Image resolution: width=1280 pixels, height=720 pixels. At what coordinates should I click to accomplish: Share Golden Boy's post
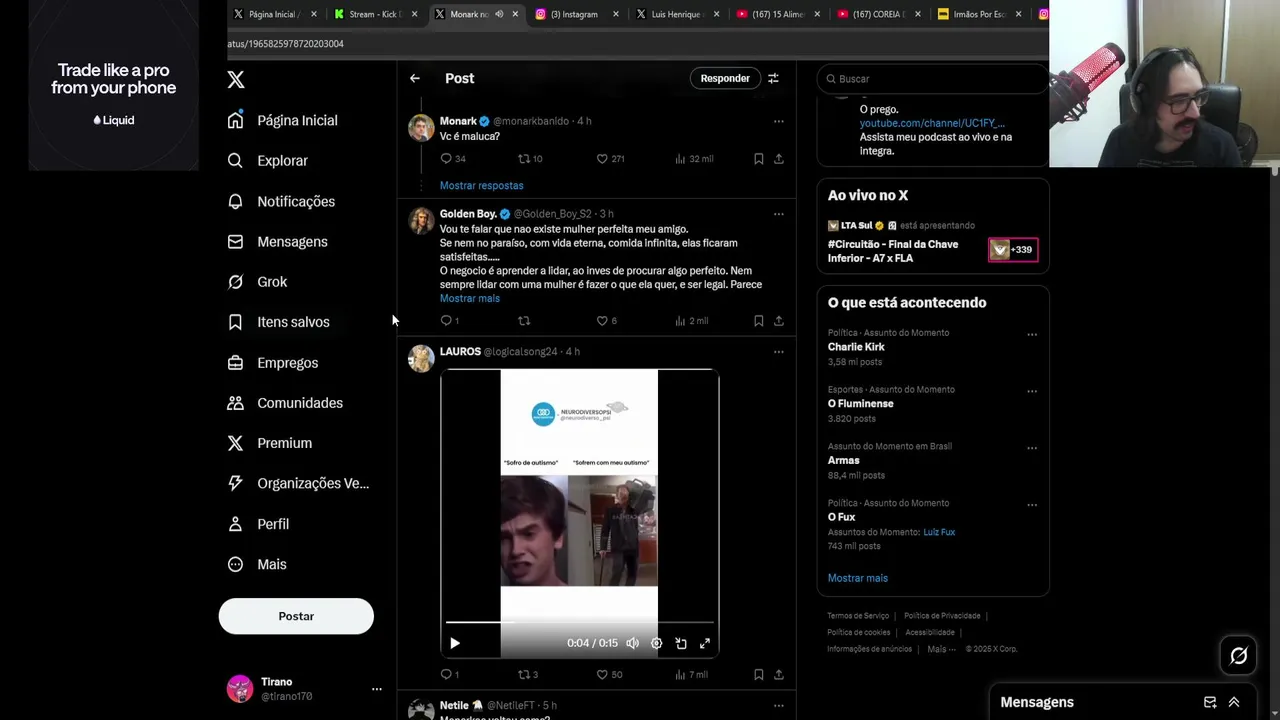pyautogui.click(x=779, y=320)
